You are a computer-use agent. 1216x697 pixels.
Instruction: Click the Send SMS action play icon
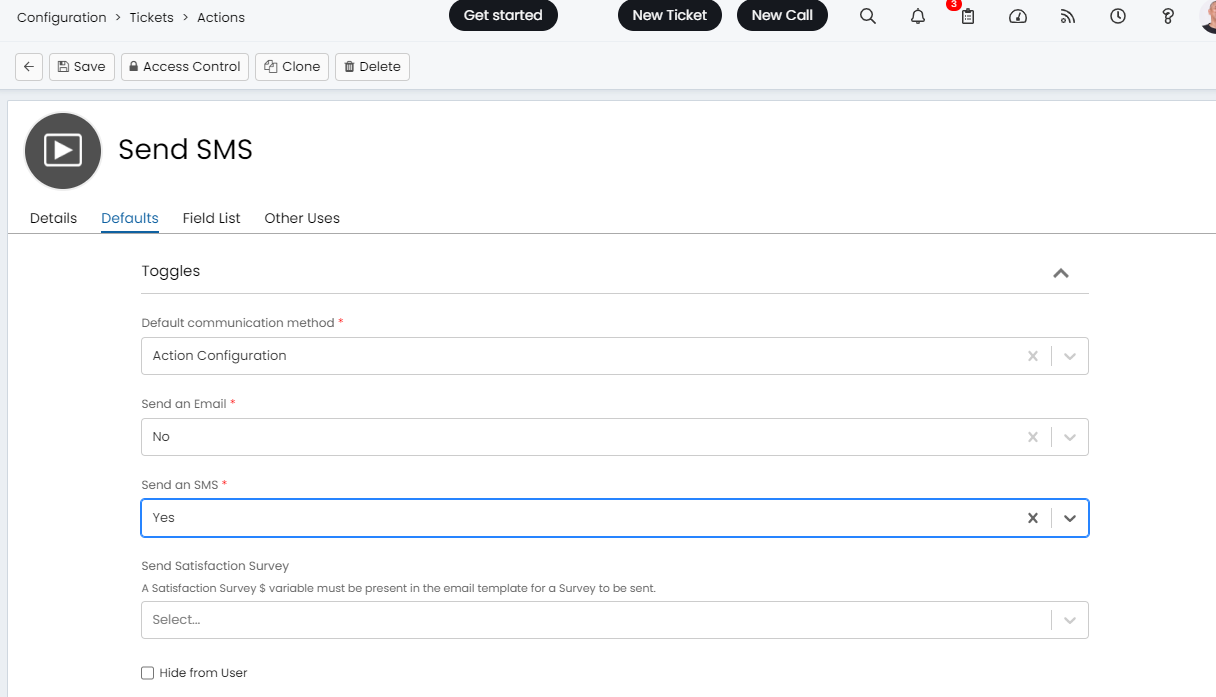[x=63, y=151]
